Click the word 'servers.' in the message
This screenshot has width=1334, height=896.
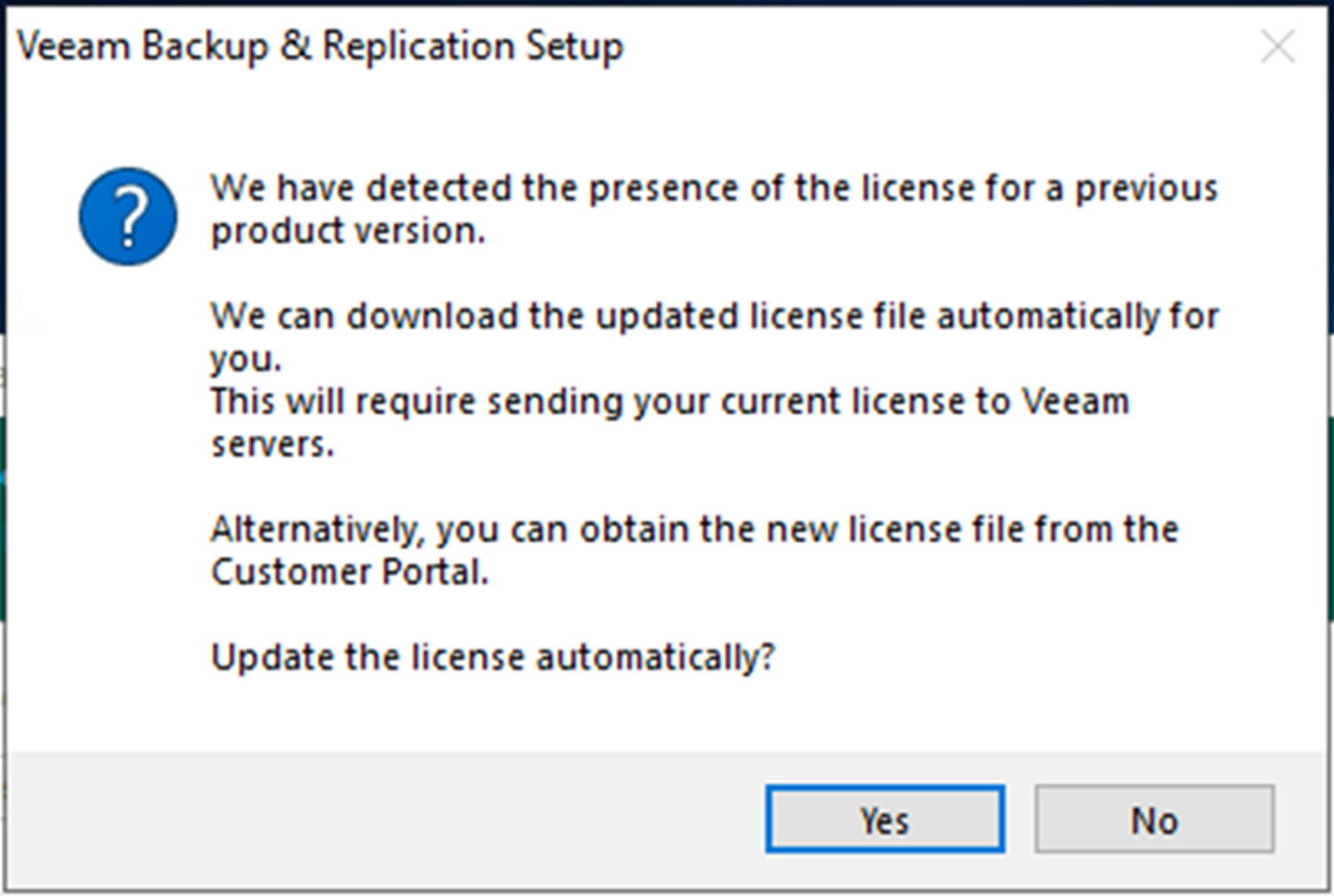coord(272,444)
